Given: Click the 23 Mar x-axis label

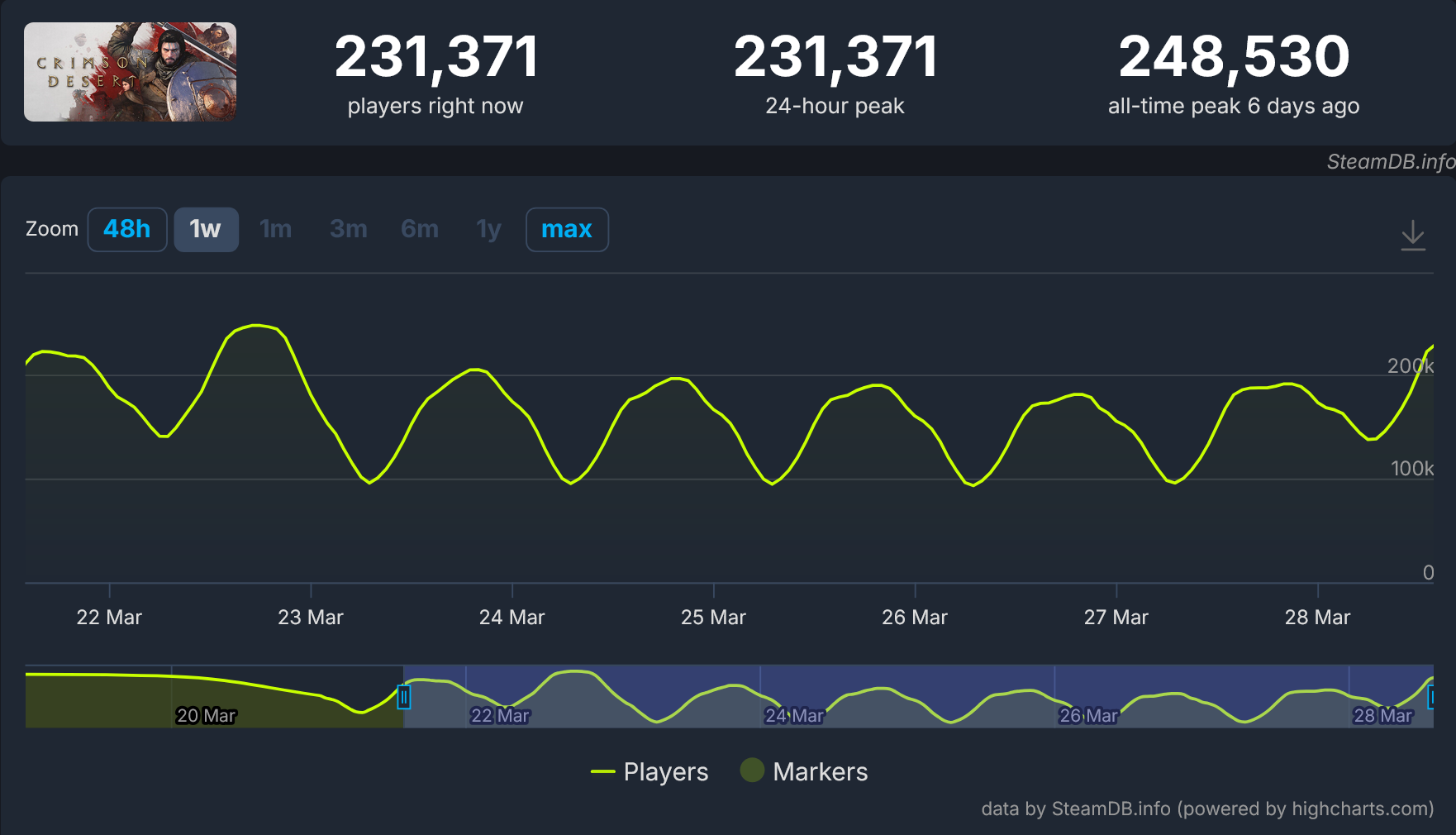Looking at the screenshot, I should coord(311,618).
